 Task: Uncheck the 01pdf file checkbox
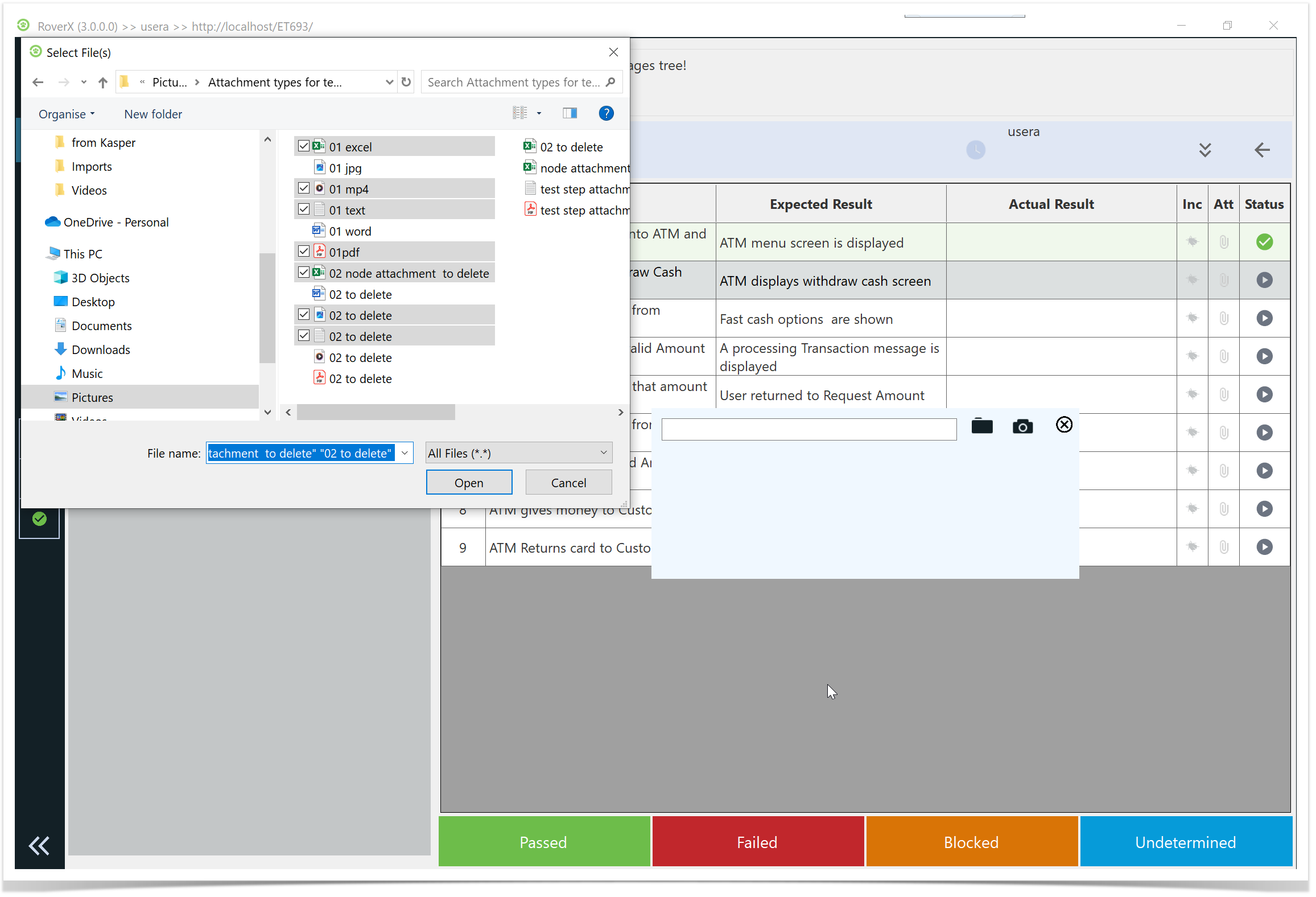tap(304, 252)
